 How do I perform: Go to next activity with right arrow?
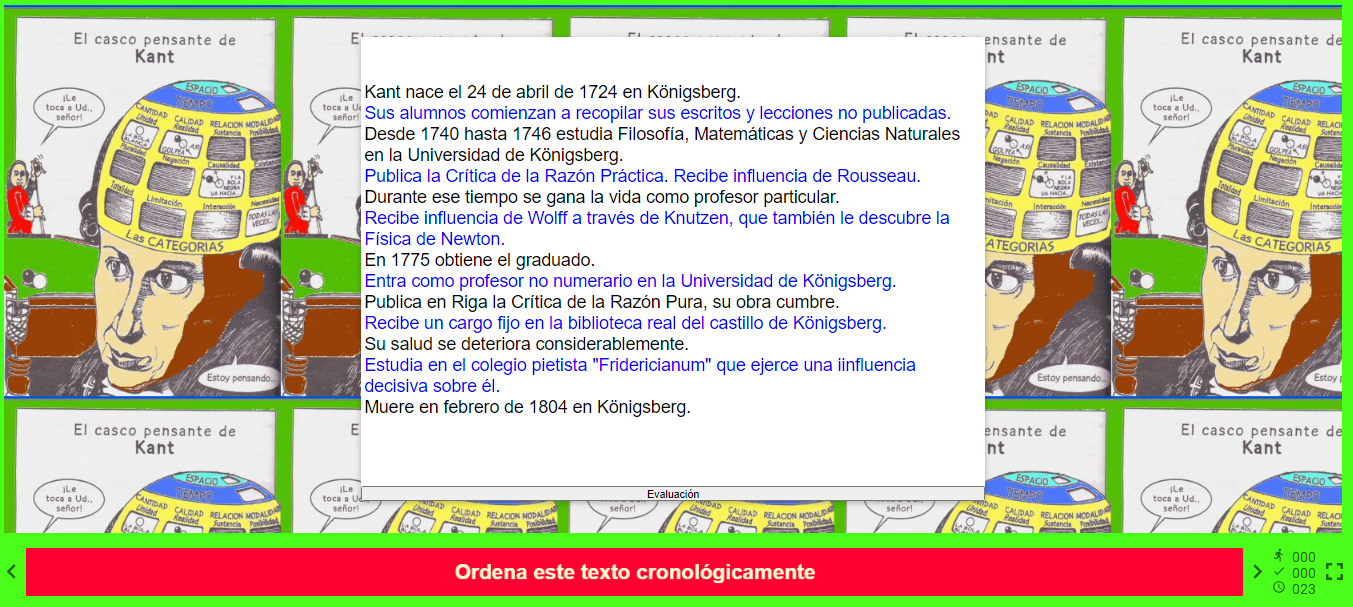point(1258,572)
